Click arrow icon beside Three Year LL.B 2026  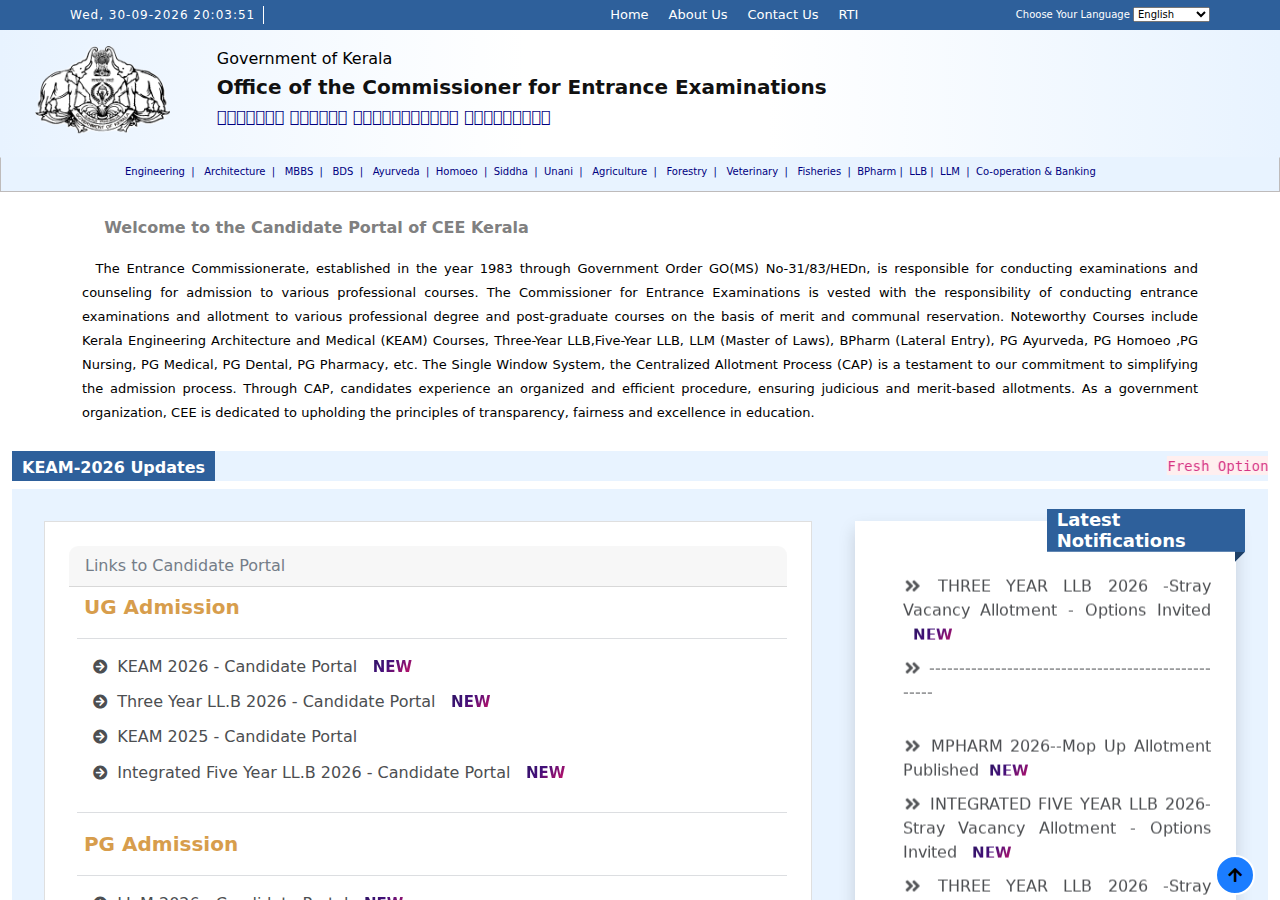(x=100, y=702)
